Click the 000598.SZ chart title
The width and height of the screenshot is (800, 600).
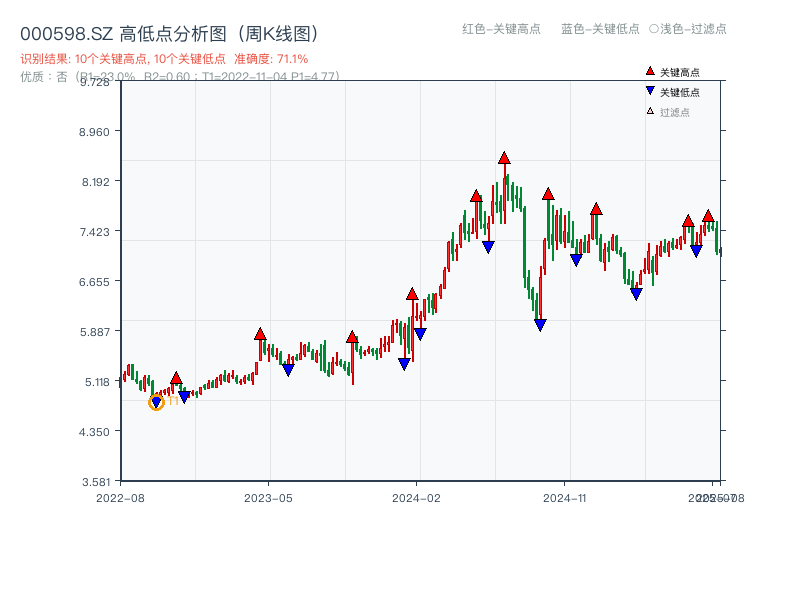click(x=169, y=34)
